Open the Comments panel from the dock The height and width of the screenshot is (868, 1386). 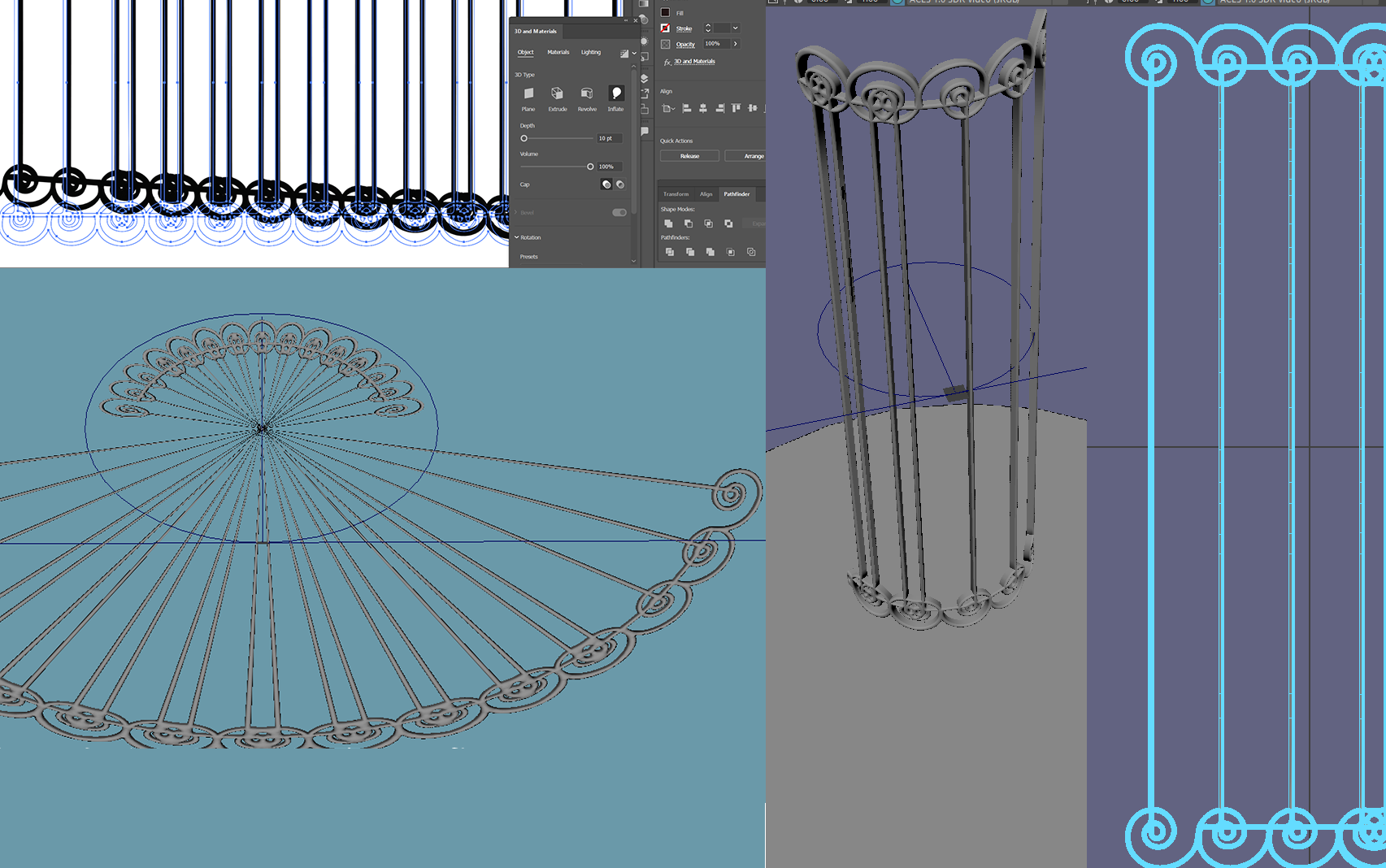[x=645, y=131]
